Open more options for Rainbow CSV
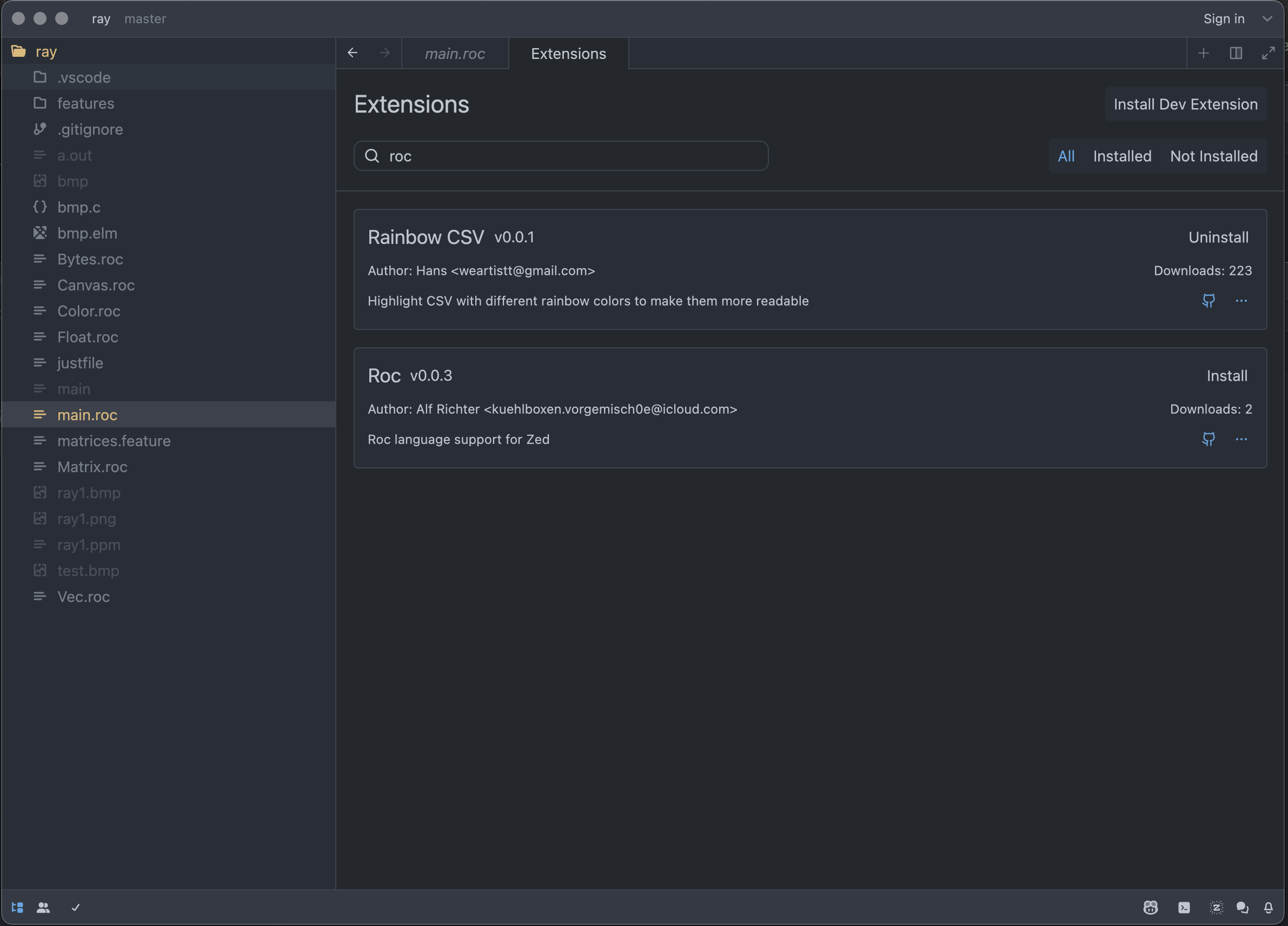This screenshot has height=926, width=1288. (1241, 301)
